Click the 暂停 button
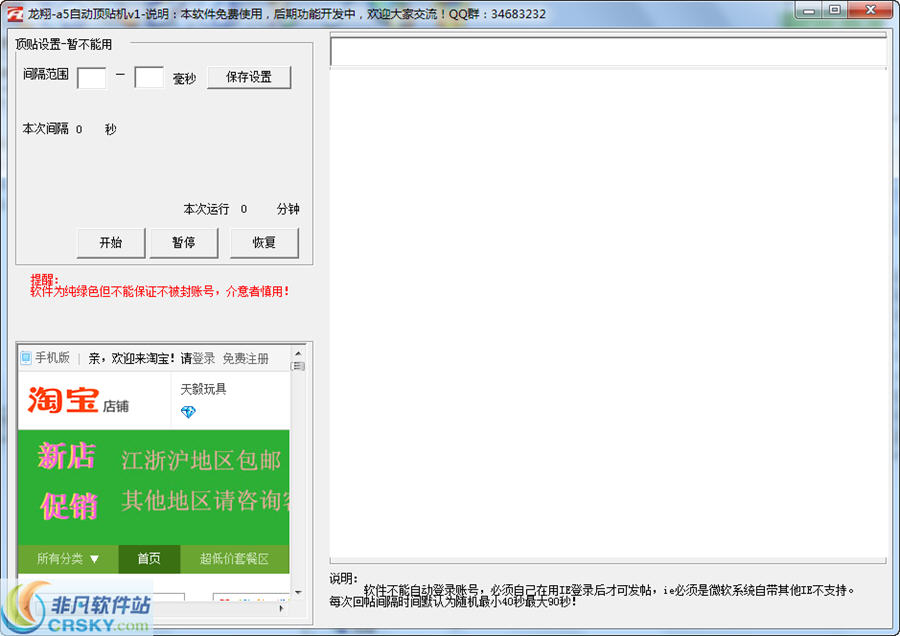 pyautogui.click(x=183, y=242)
